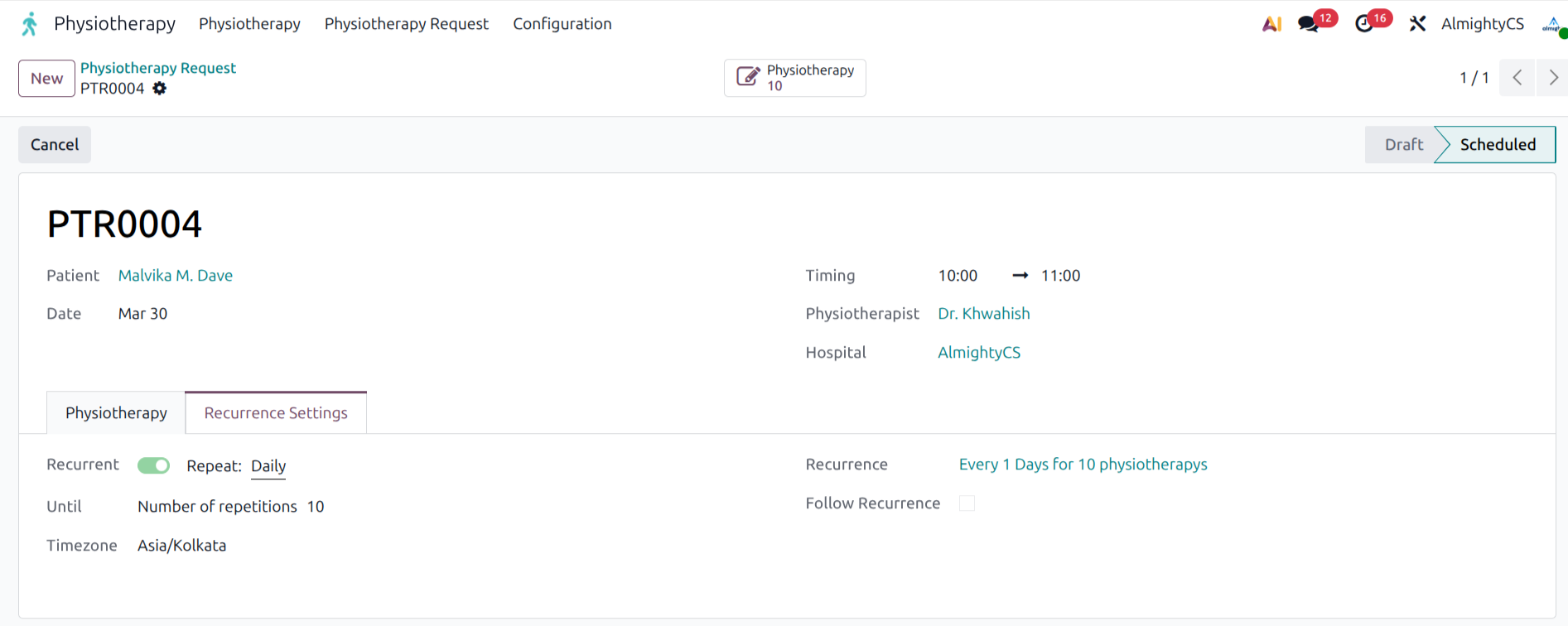Disable the Recurrent toggle switch

pyautogui.click(x=153, y=465)
